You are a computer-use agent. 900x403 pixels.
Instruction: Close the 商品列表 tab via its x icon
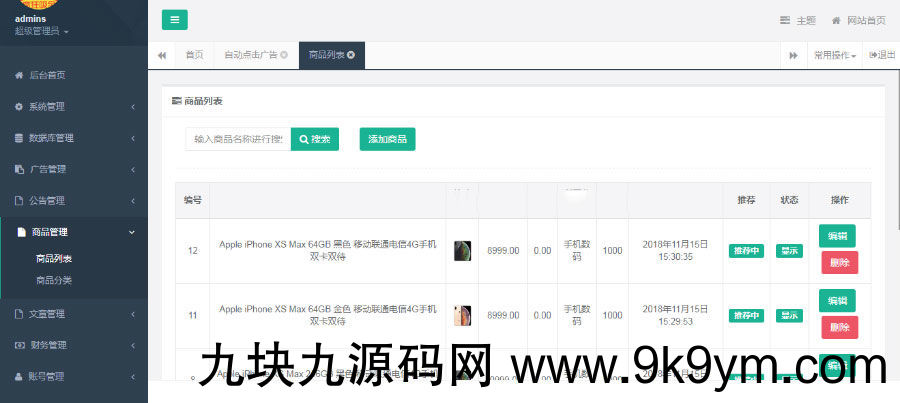click(x=350, y=55)
